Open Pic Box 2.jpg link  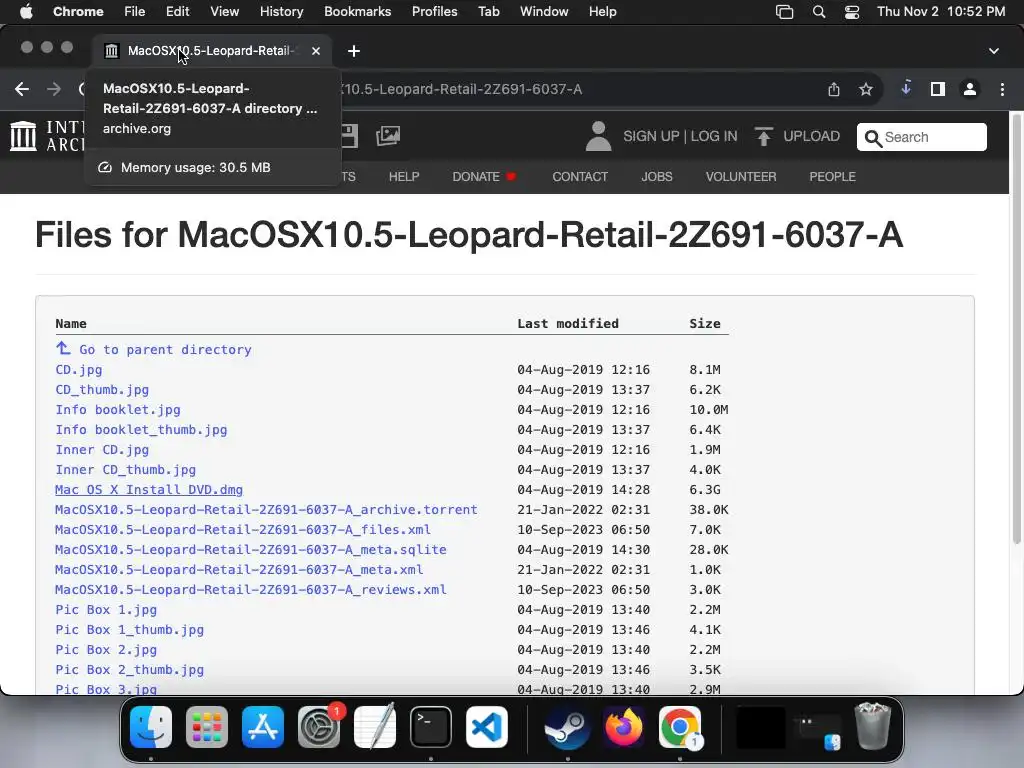point(106,650)
